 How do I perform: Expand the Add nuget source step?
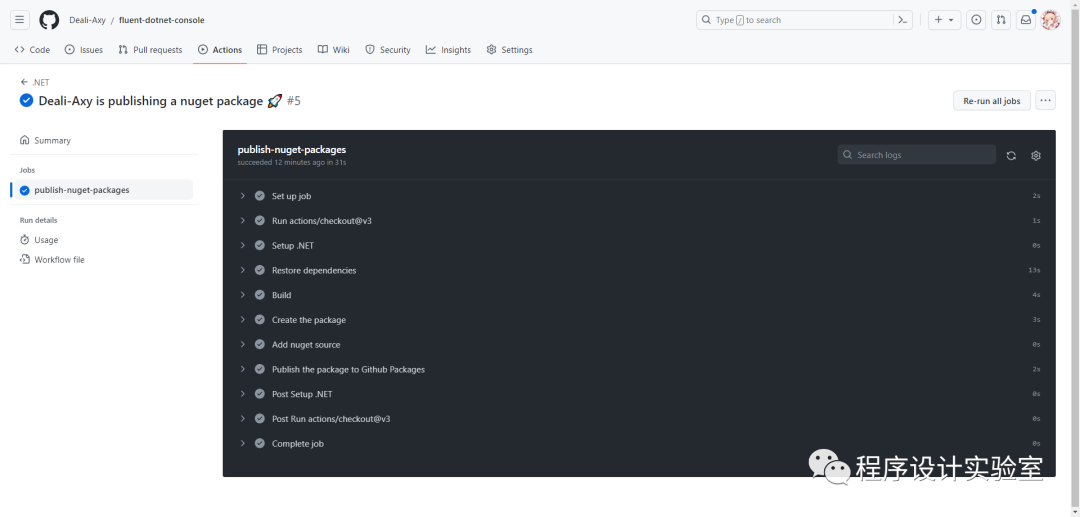pyautogui.click(x=242, y=344)
